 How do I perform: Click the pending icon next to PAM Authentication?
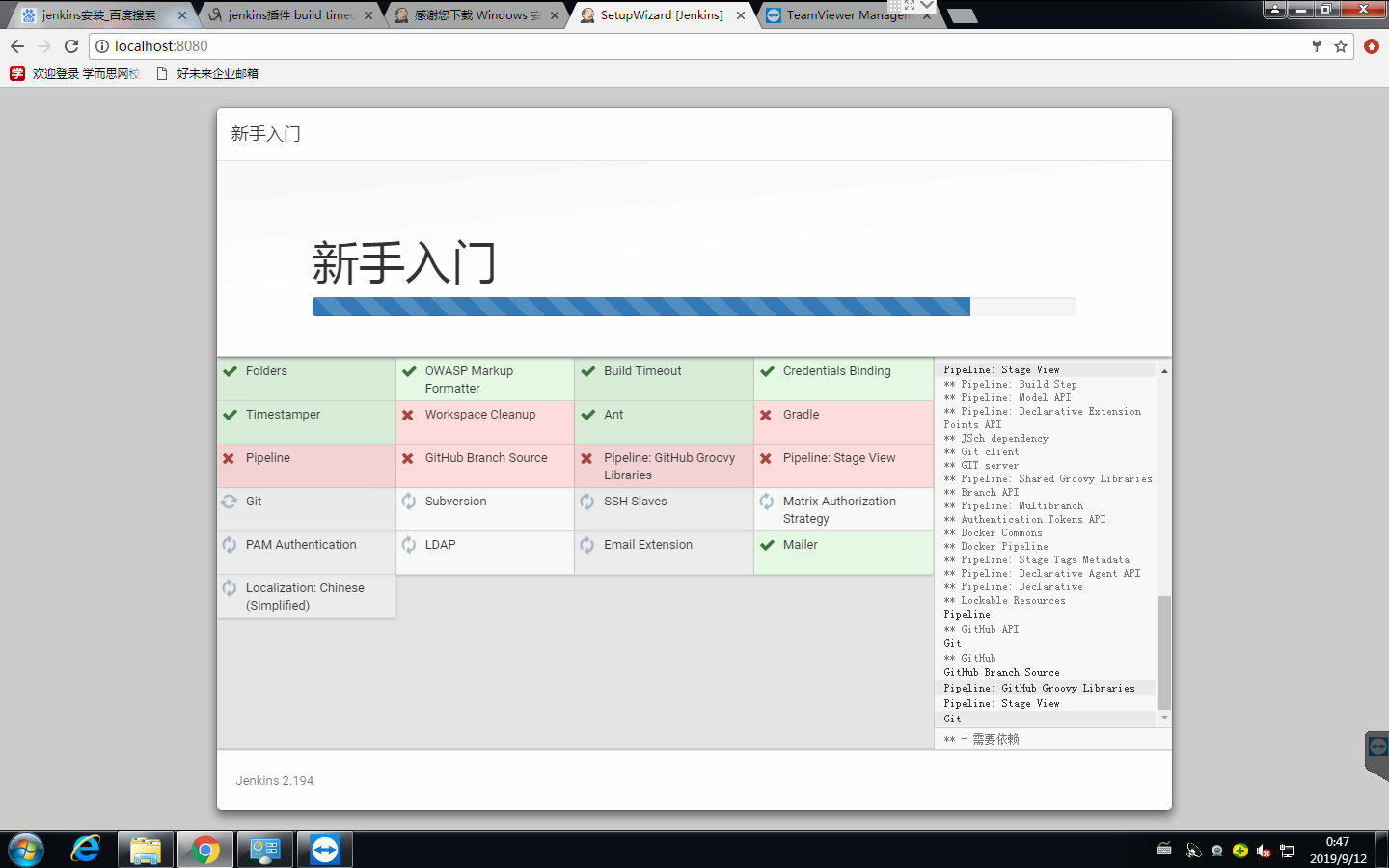[x=230, y=545]
